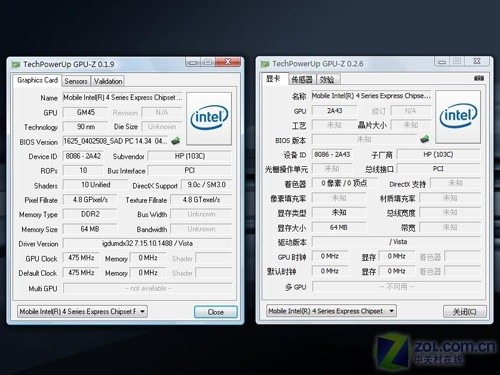
Task: Click the Close button in GPU-Z 0.1.9
Action: 216,312
